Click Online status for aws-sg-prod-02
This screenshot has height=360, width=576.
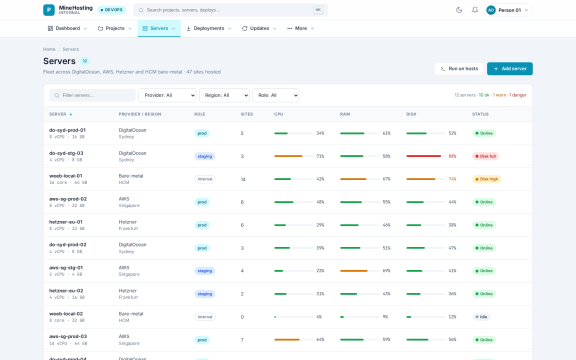pos(484,202)
